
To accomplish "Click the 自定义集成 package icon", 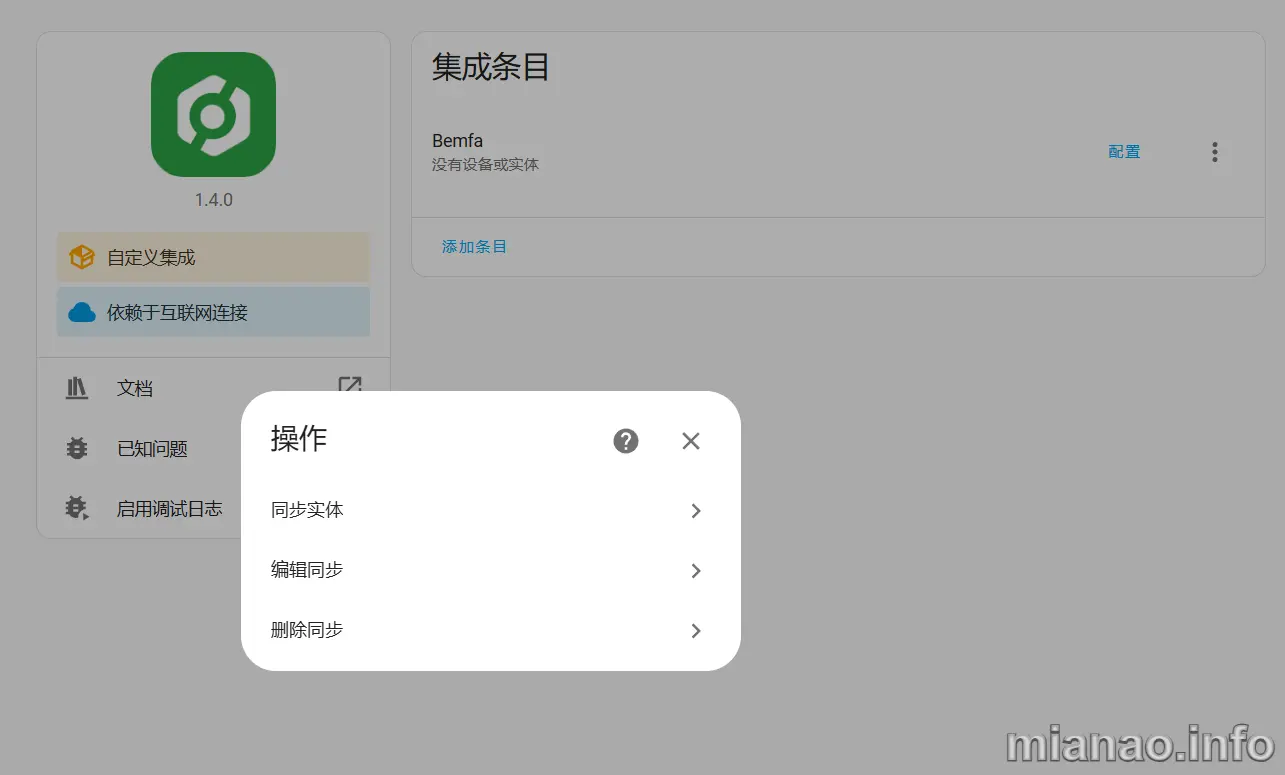I will pyautogui.click(x=82, y=258).
